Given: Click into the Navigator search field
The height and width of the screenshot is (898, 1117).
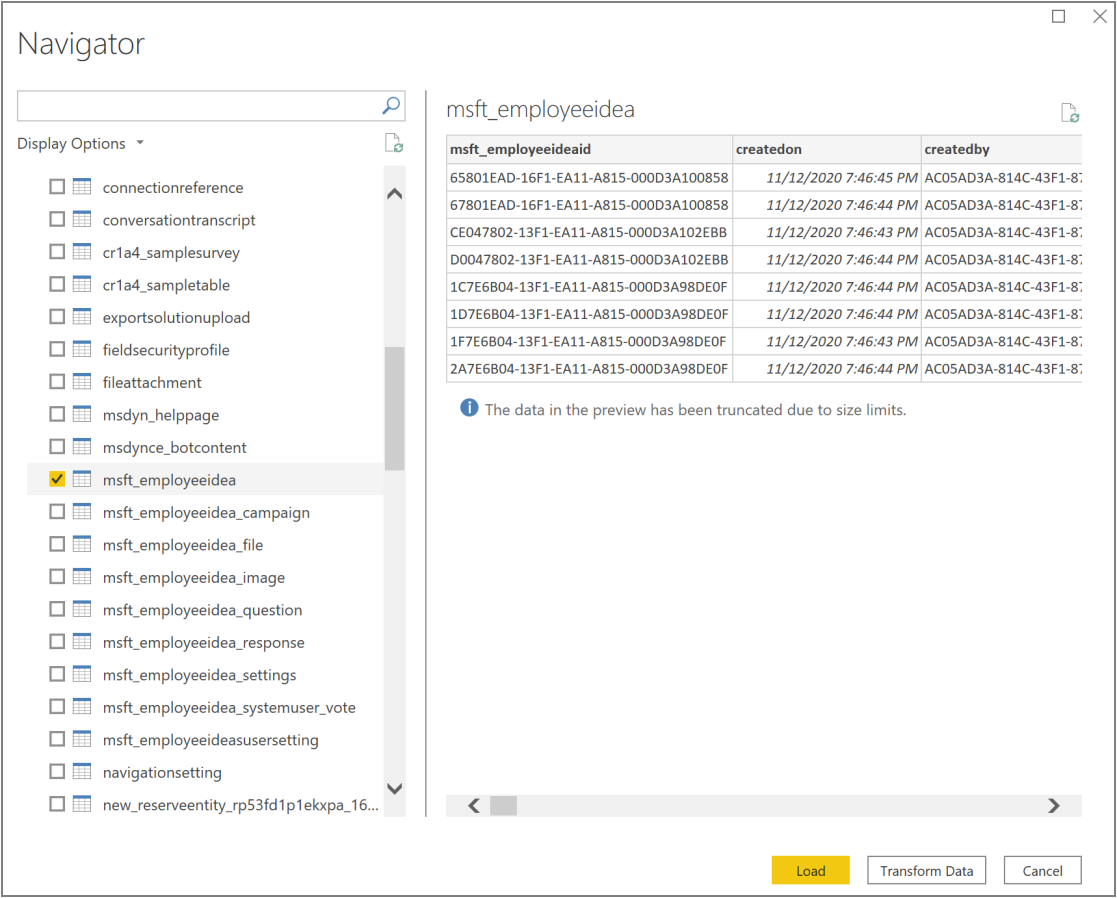Looking at the screenshot, I should point(198,105).
